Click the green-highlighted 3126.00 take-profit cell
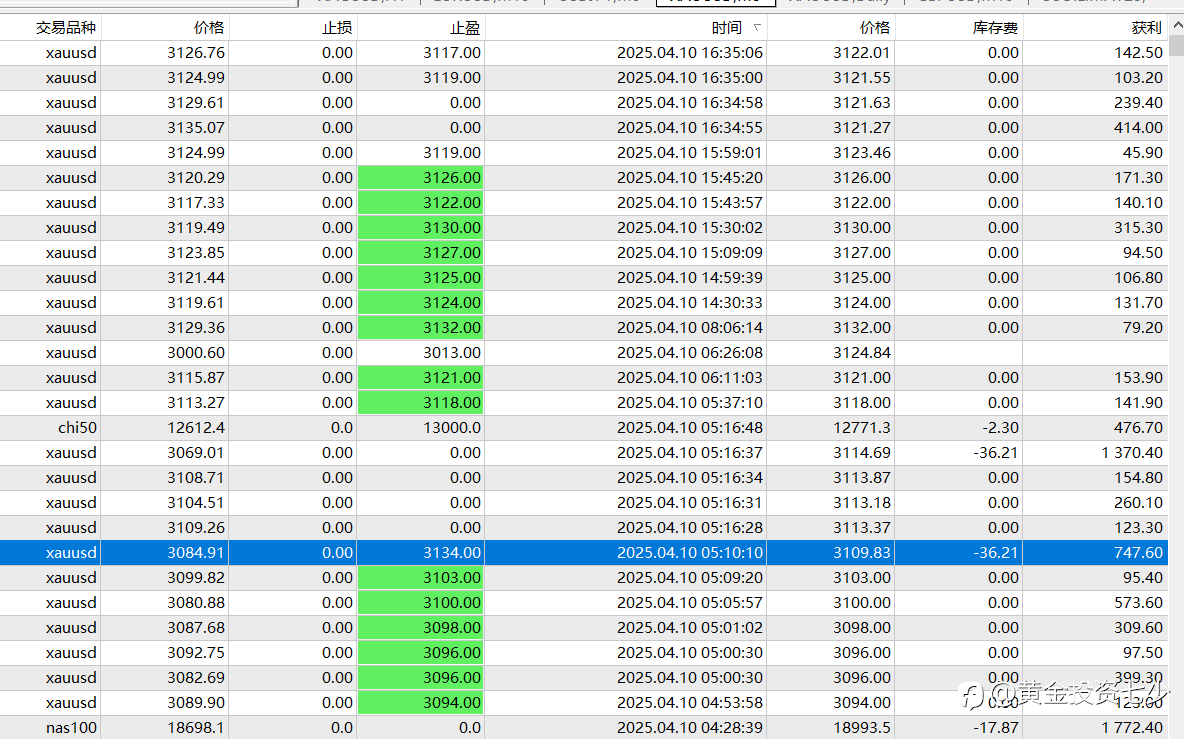This screenshot has height=739, width=1184. coord(421,177)
